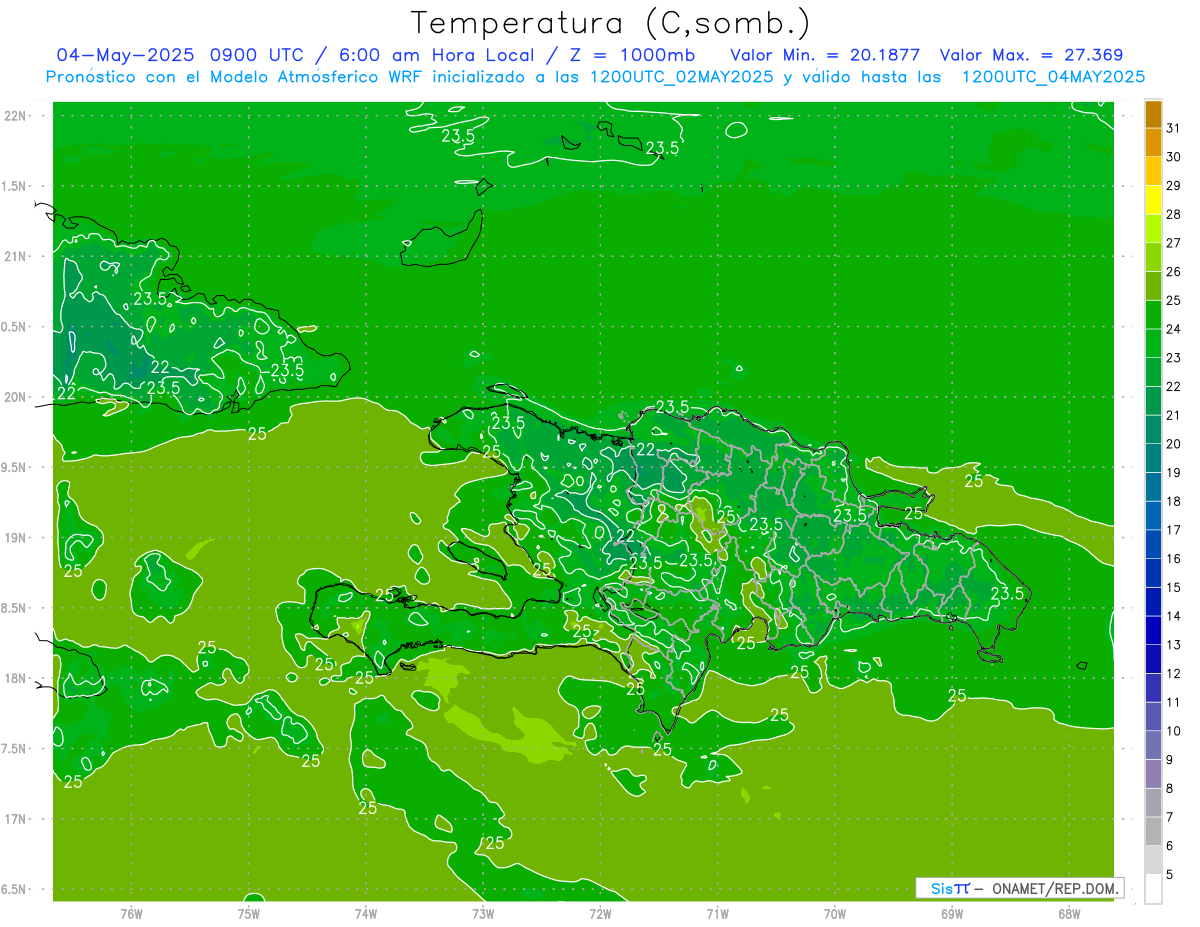Screen dimensions: 1200x927
Task: Select 'Valor Min. = 20.1877' in header
Action: coord(825,55)
